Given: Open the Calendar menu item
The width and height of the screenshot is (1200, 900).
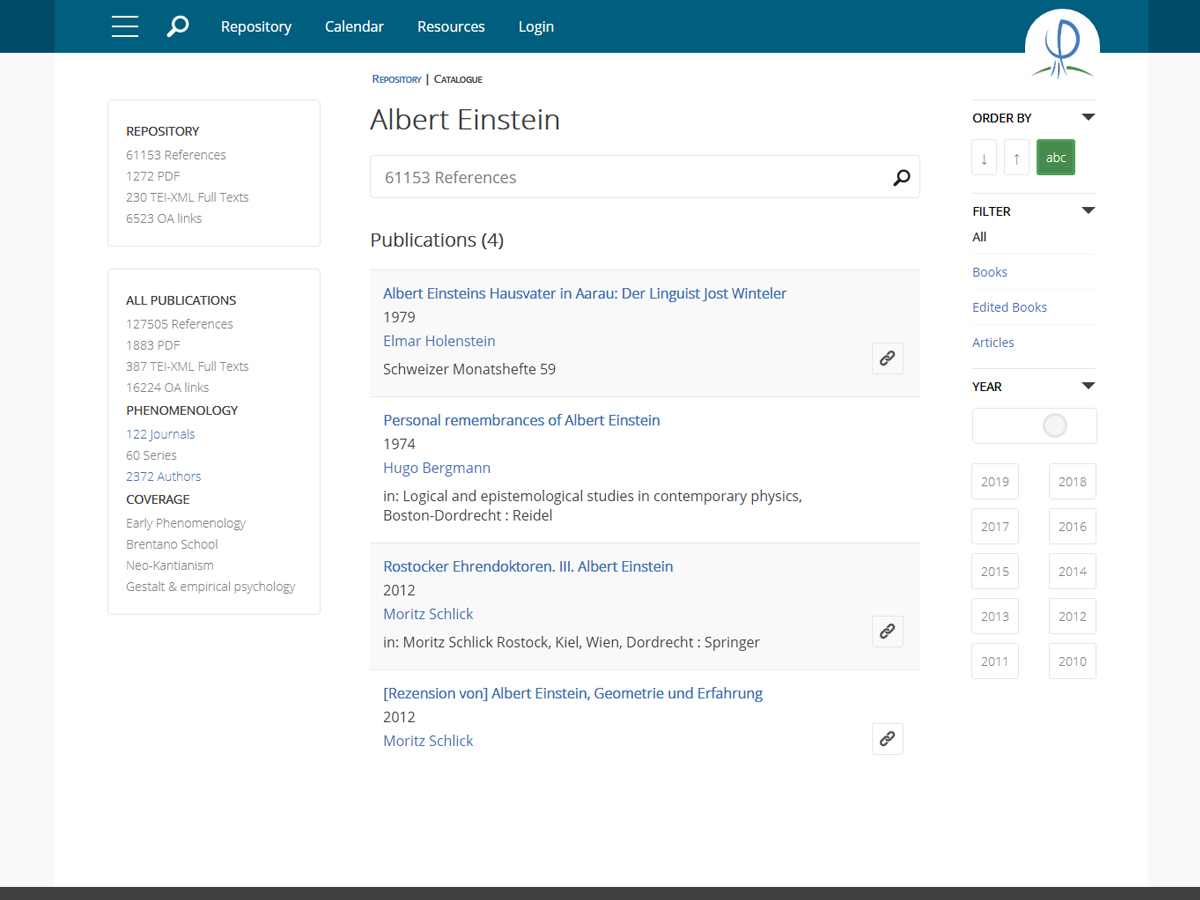Looking at the screenshot, I should (354, 26).
